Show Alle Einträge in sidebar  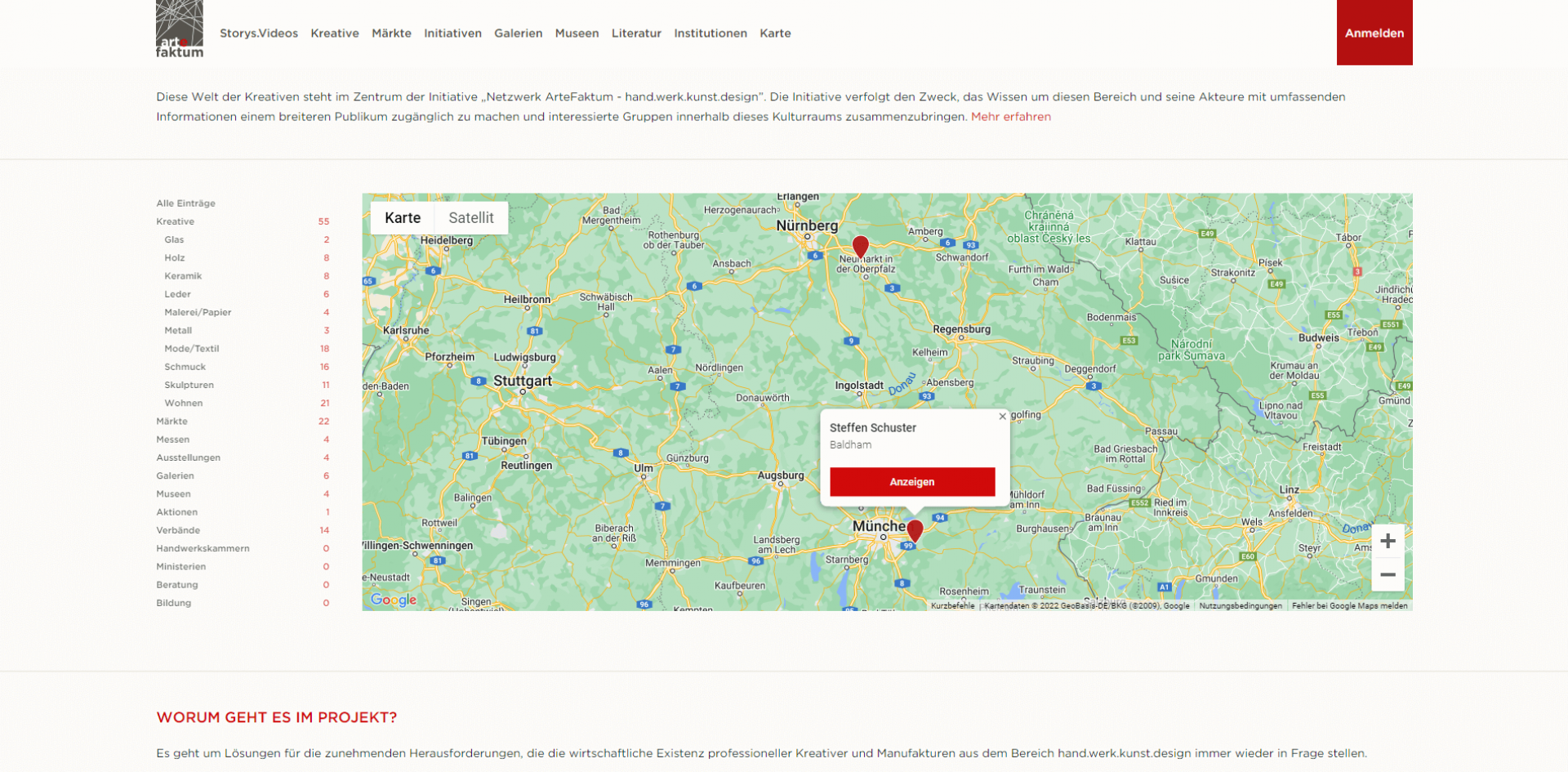point(186,203)
